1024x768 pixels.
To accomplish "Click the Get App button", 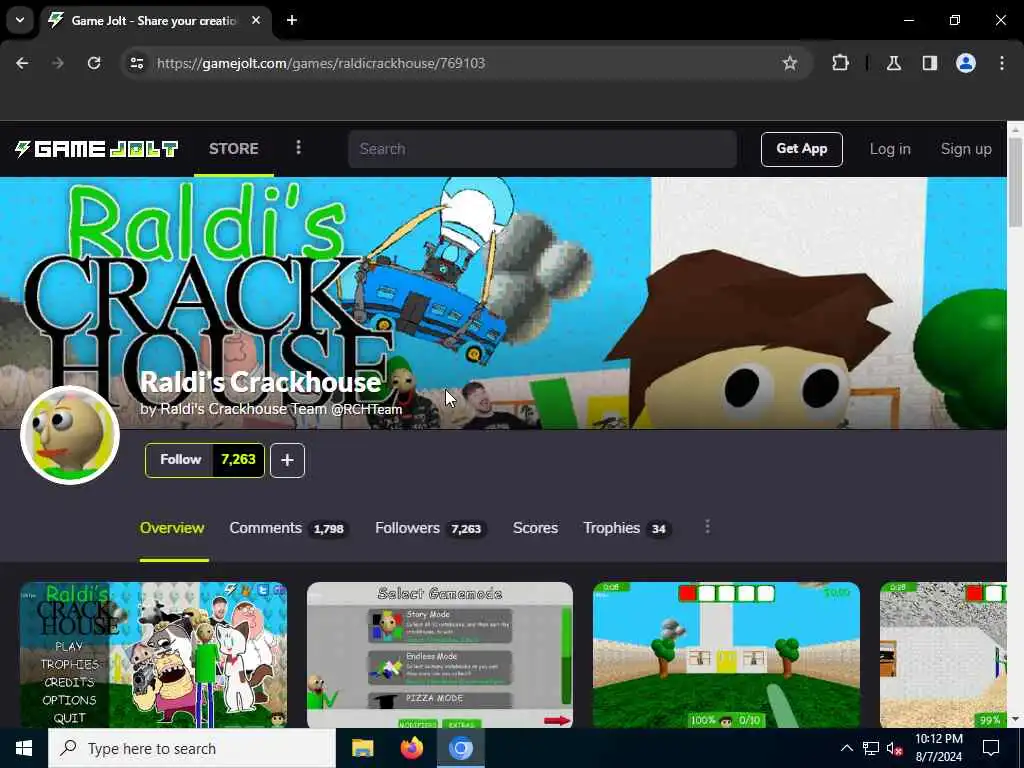I will [801, 149].
